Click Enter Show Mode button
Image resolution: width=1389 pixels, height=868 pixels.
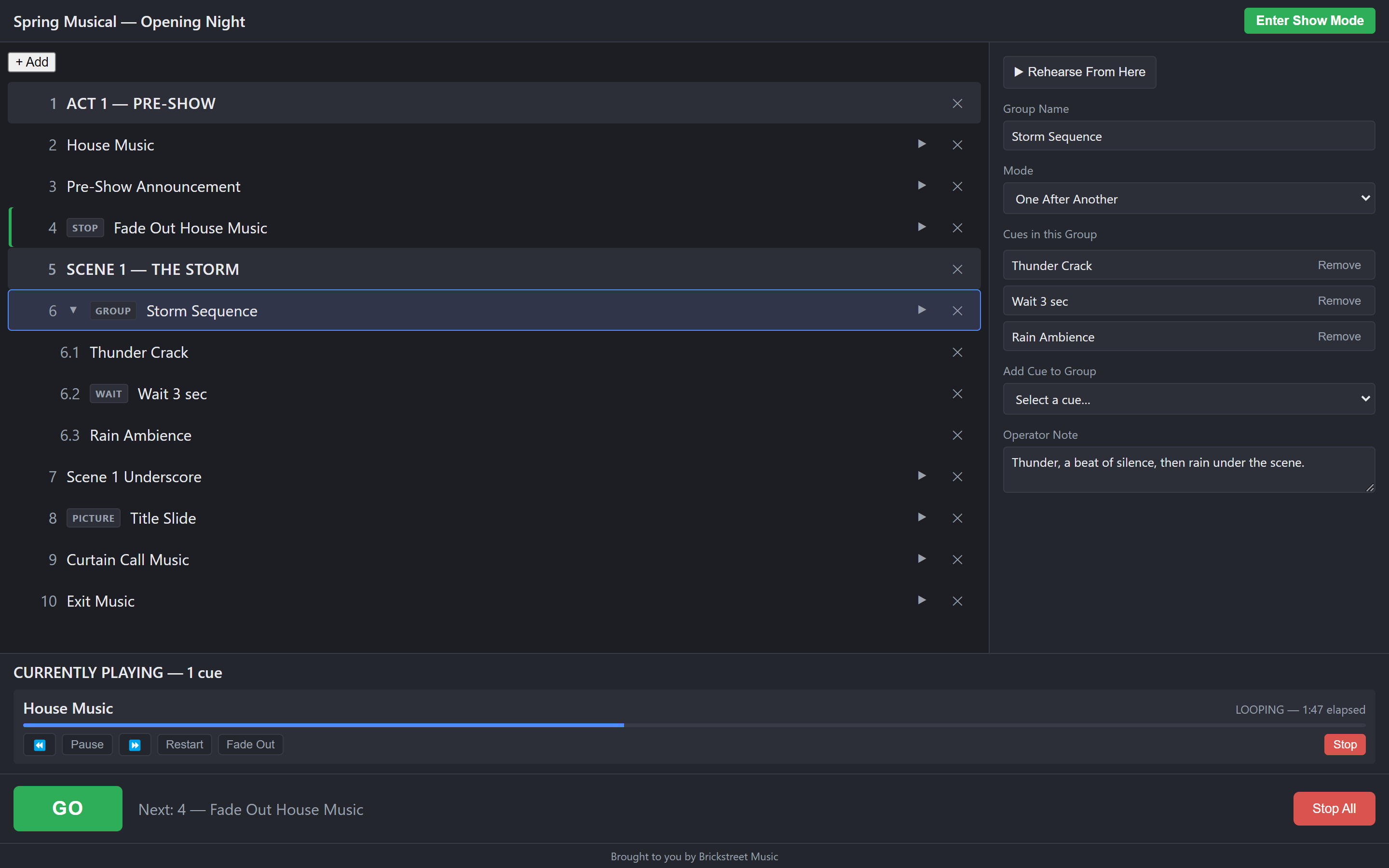pyautogui.click(x=1309, y=21)
